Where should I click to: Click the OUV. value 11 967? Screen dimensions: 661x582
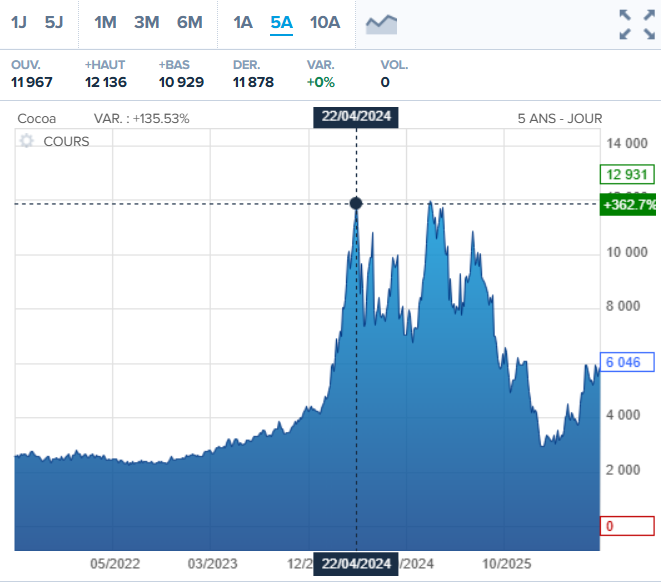tap(32, 82)
